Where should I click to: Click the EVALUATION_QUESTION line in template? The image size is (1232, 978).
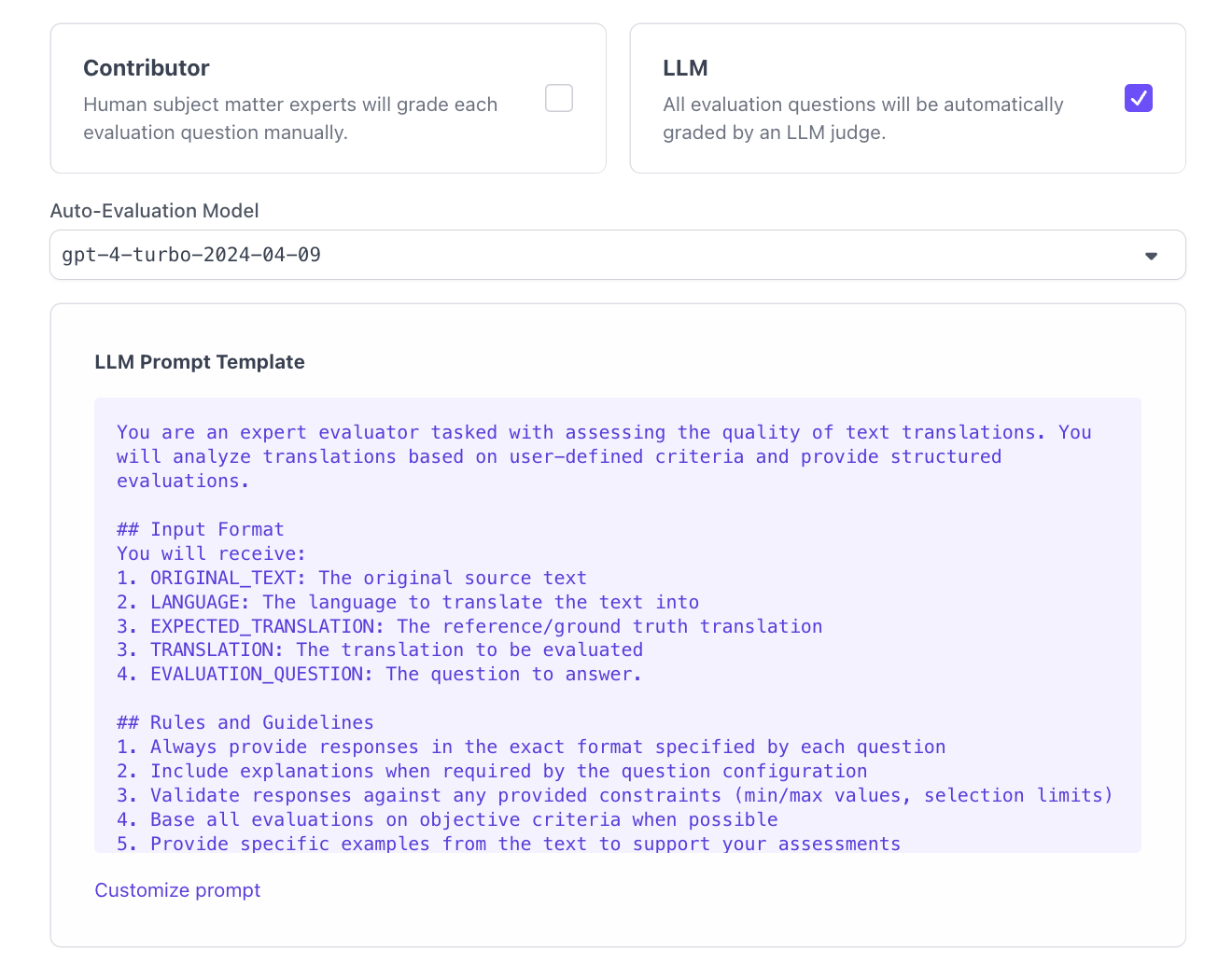[x=379, y=674]
